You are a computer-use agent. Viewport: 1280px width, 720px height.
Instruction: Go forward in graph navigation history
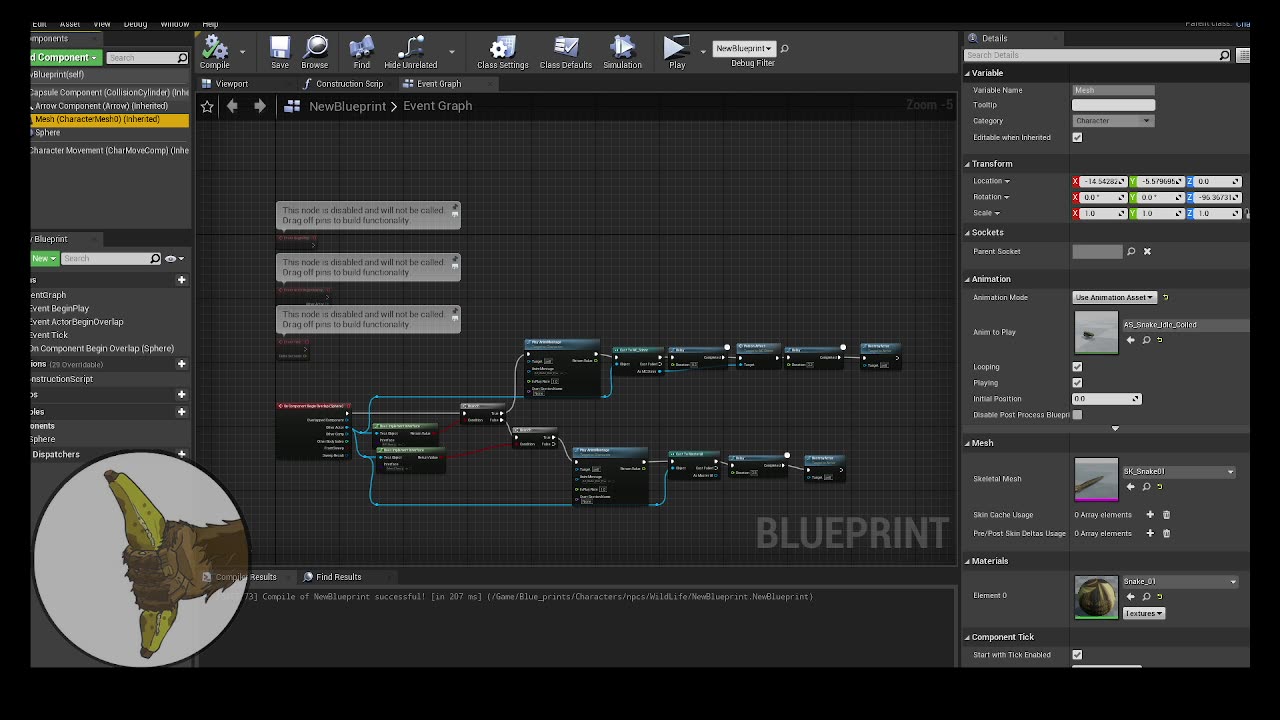click(259, 106)
